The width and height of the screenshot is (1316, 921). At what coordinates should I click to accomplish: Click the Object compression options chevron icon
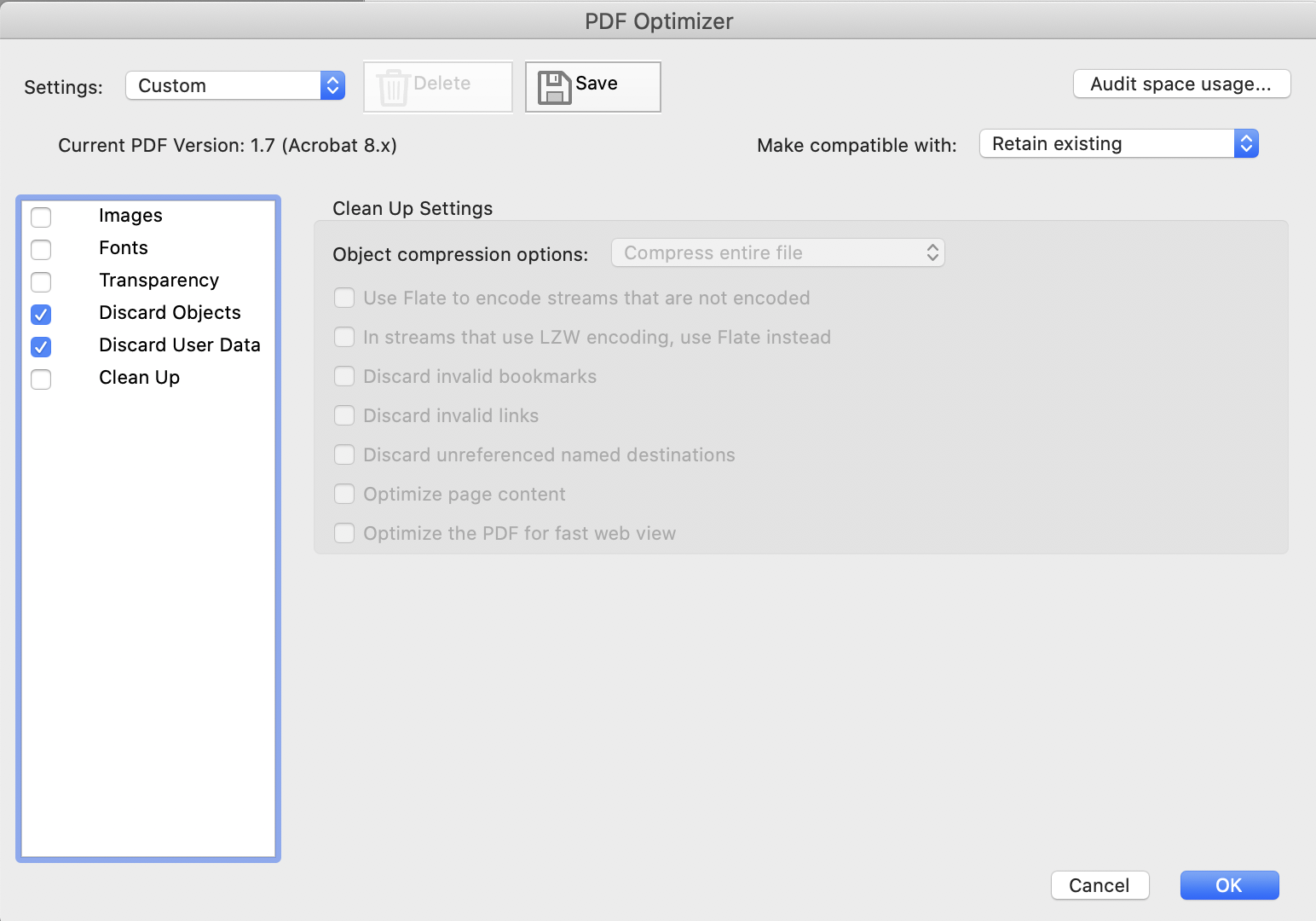point(932,252)
